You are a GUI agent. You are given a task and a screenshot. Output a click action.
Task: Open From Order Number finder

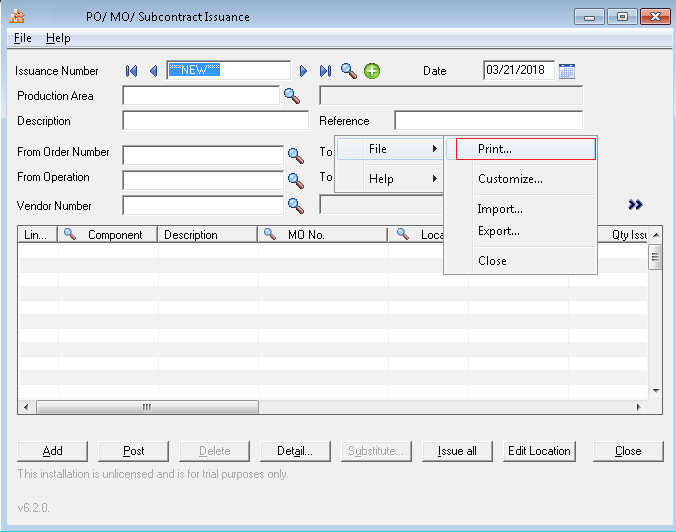pos(295,155)
